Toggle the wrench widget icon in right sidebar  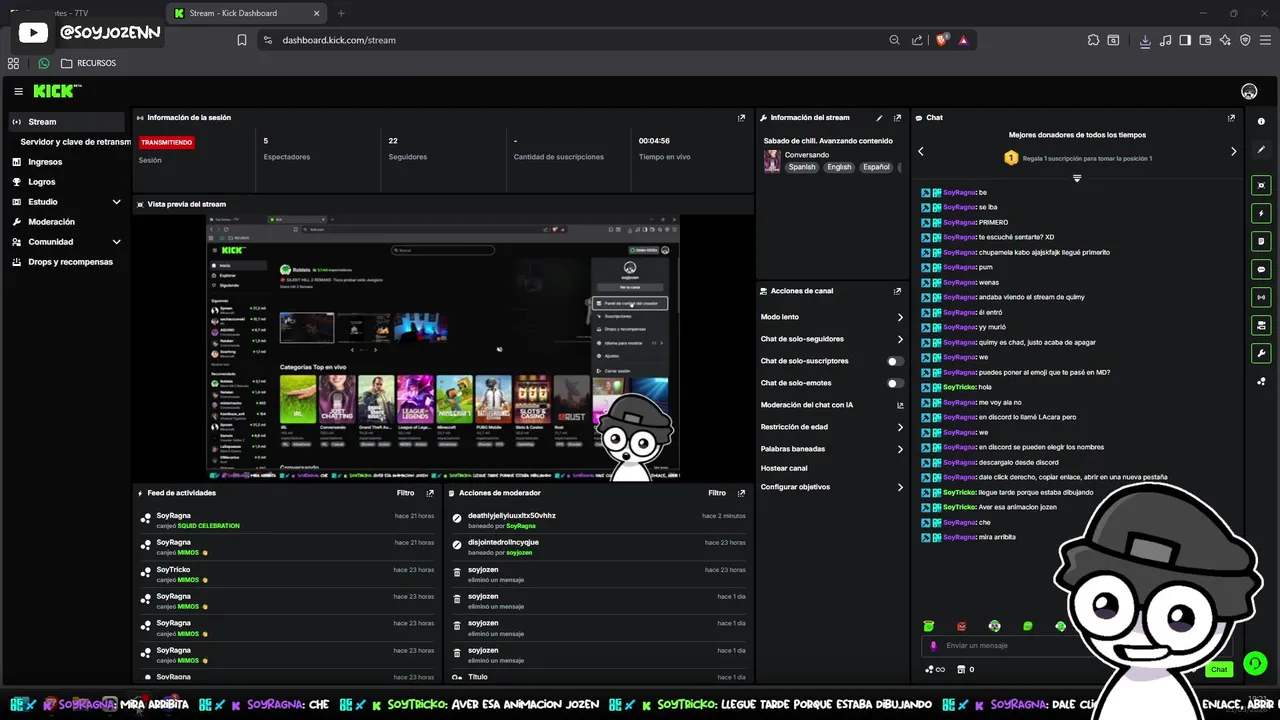(1261, 353)
